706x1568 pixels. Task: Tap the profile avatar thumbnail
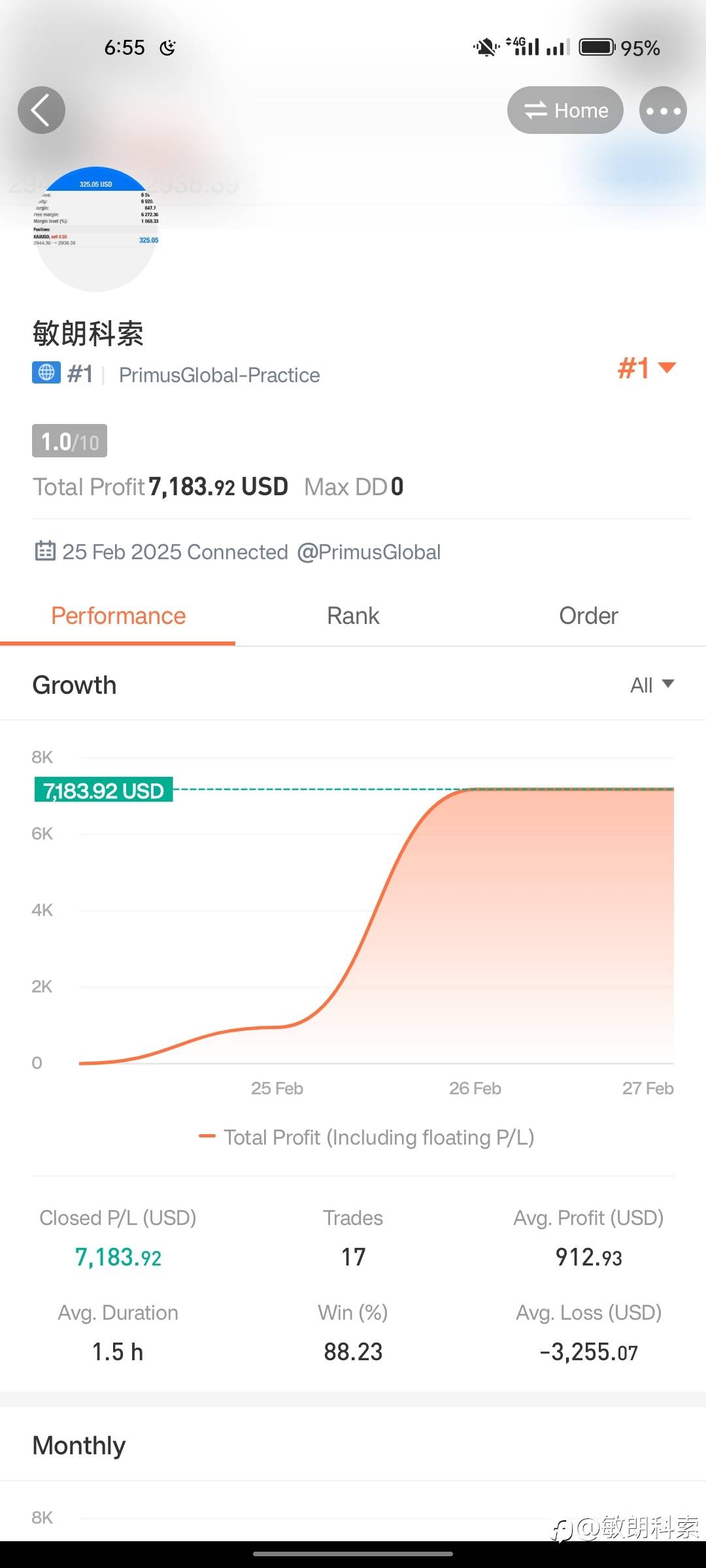click(x=96, y=229)
